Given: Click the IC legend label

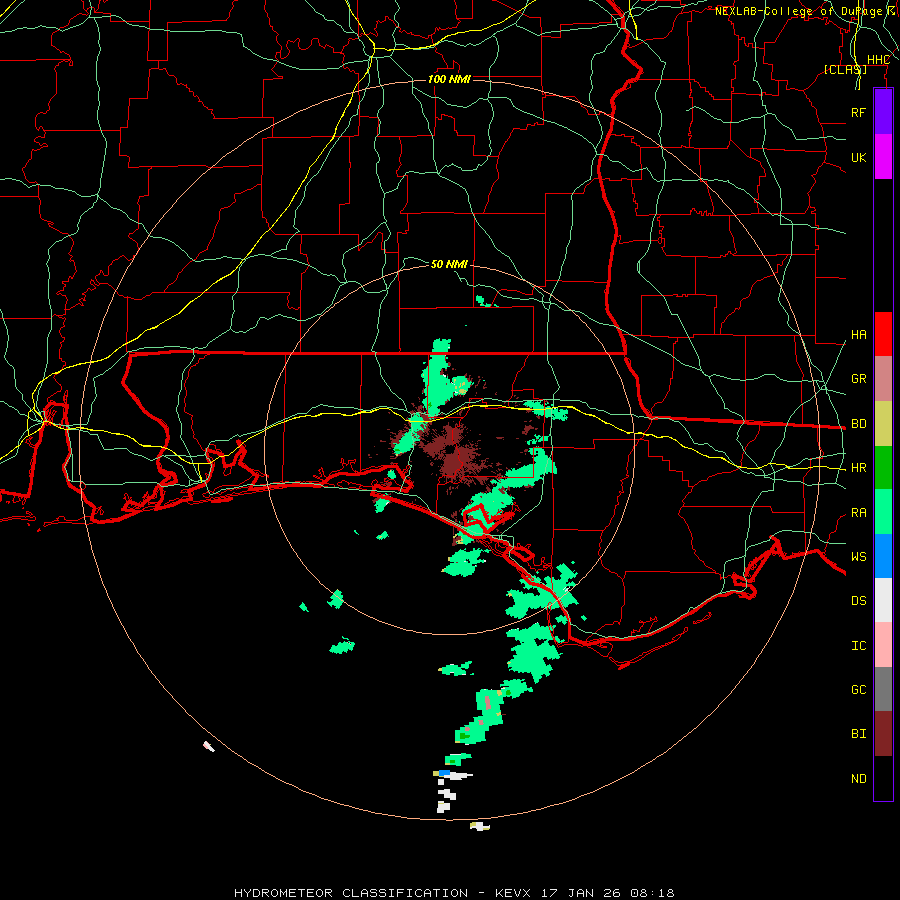Looking at the screenshot, I should click(x=858, y=646).
